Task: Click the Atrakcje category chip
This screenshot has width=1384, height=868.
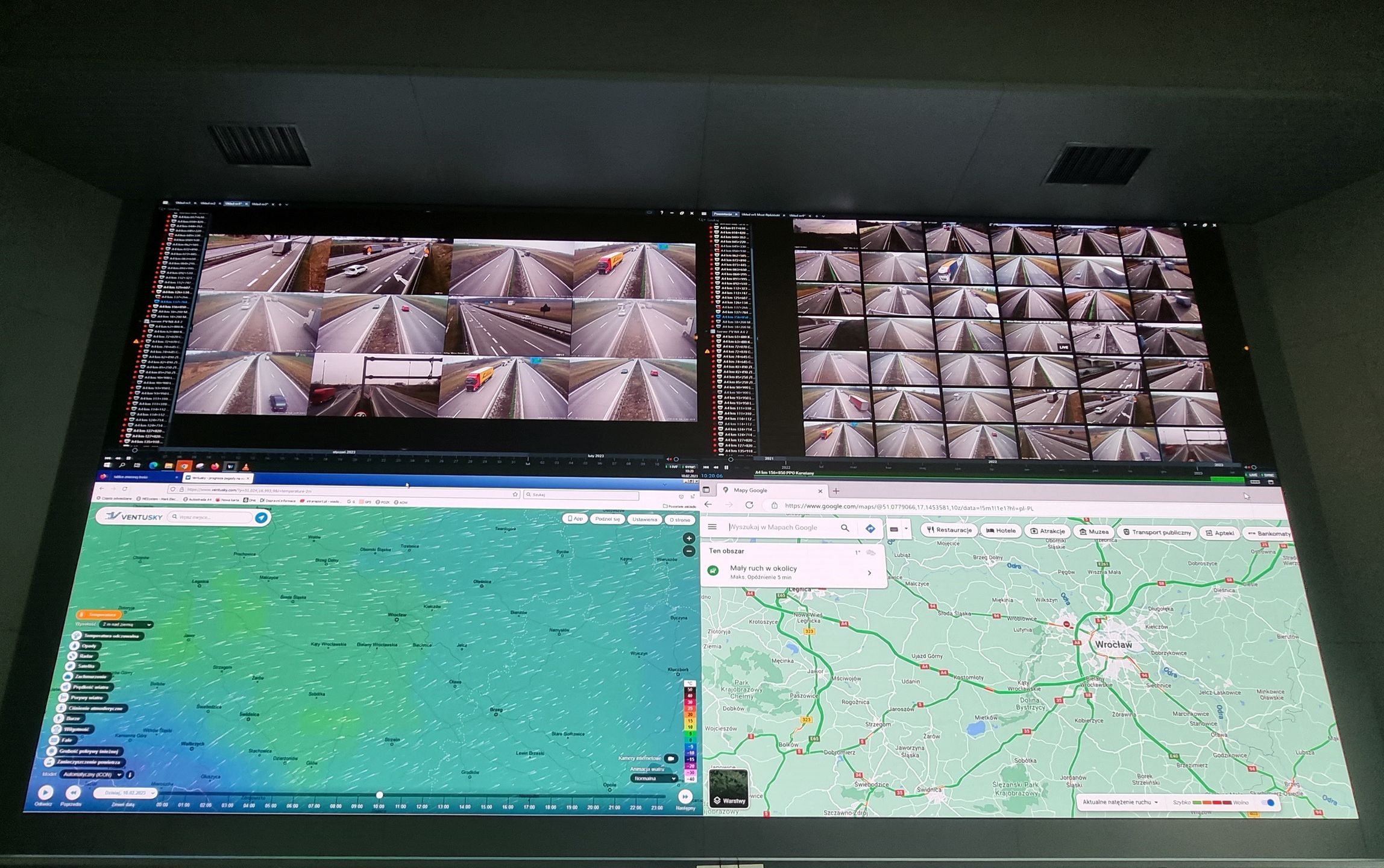Action: (1047, 531)
